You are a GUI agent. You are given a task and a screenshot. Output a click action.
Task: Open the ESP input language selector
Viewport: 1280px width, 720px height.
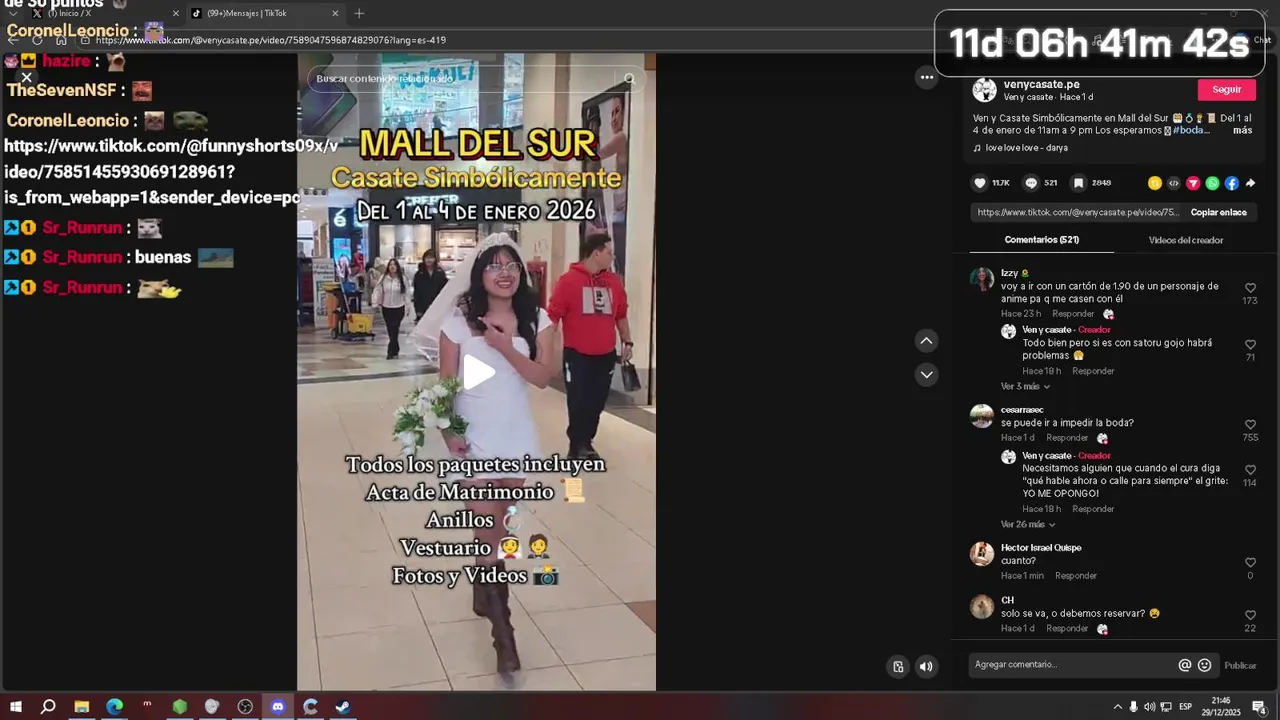click(1185, 707)
